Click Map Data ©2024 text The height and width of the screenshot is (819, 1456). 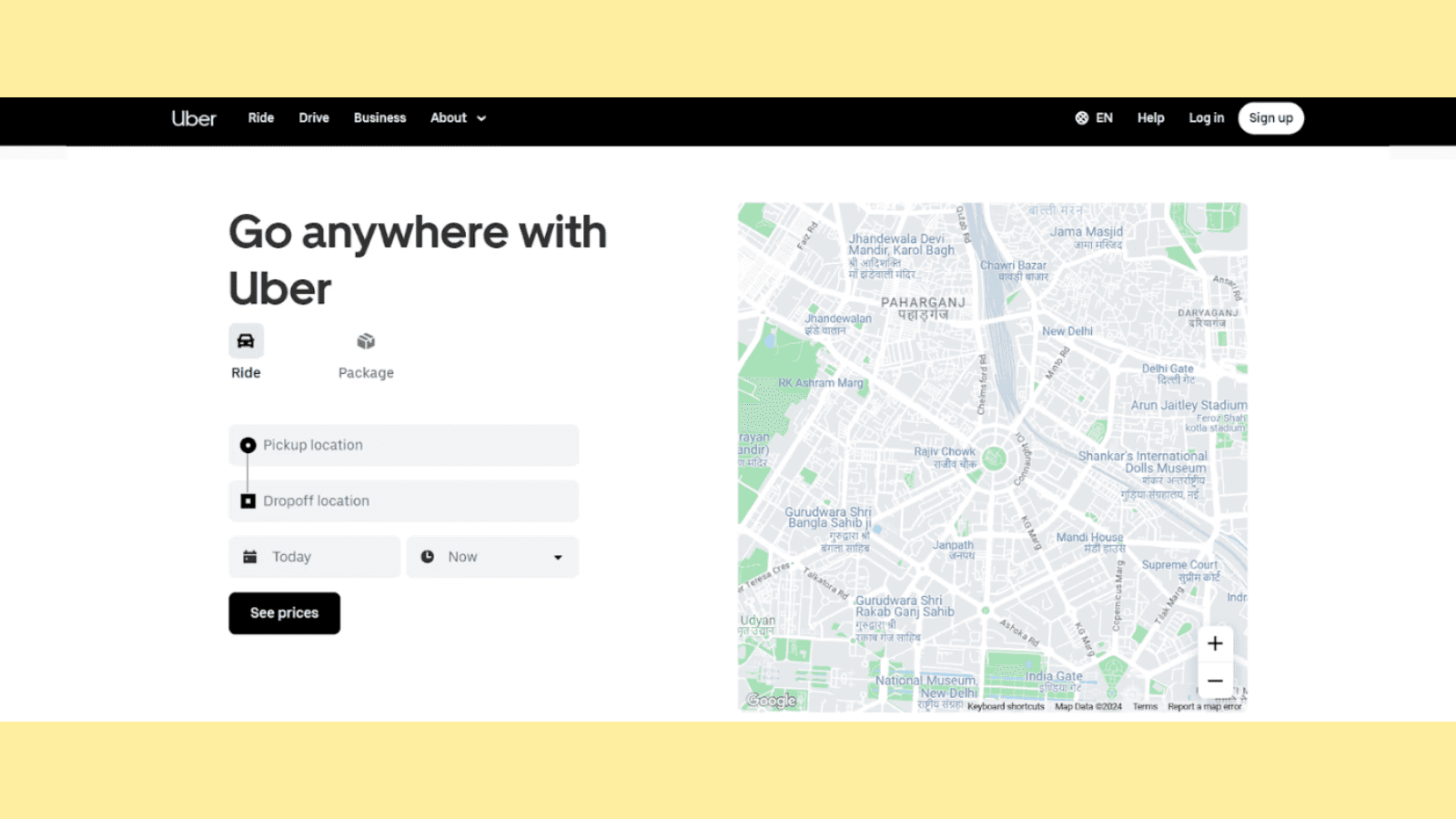[1088, 706]
